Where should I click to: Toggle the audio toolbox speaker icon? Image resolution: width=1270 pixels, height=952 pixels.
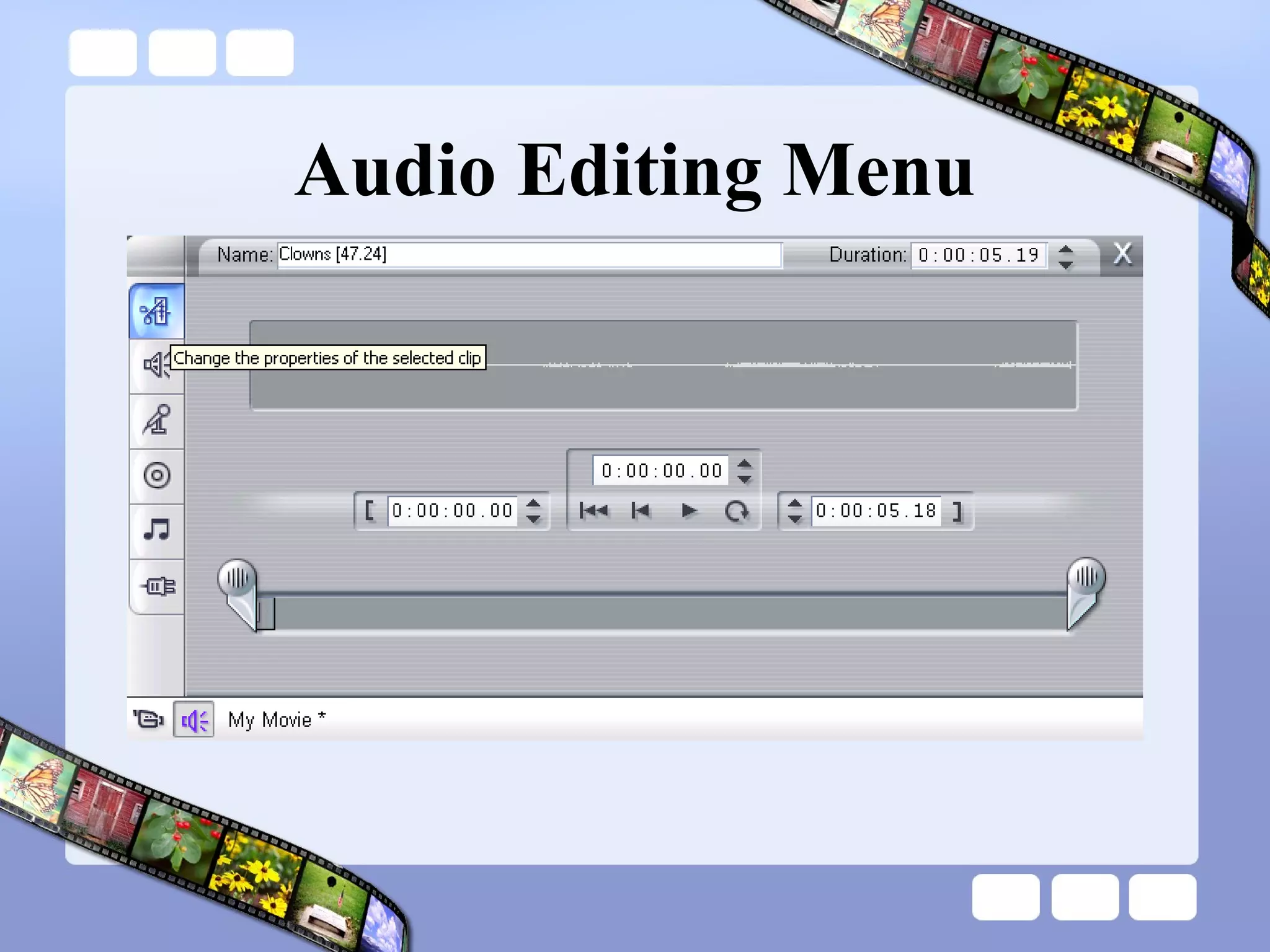(x=193, y=720)
